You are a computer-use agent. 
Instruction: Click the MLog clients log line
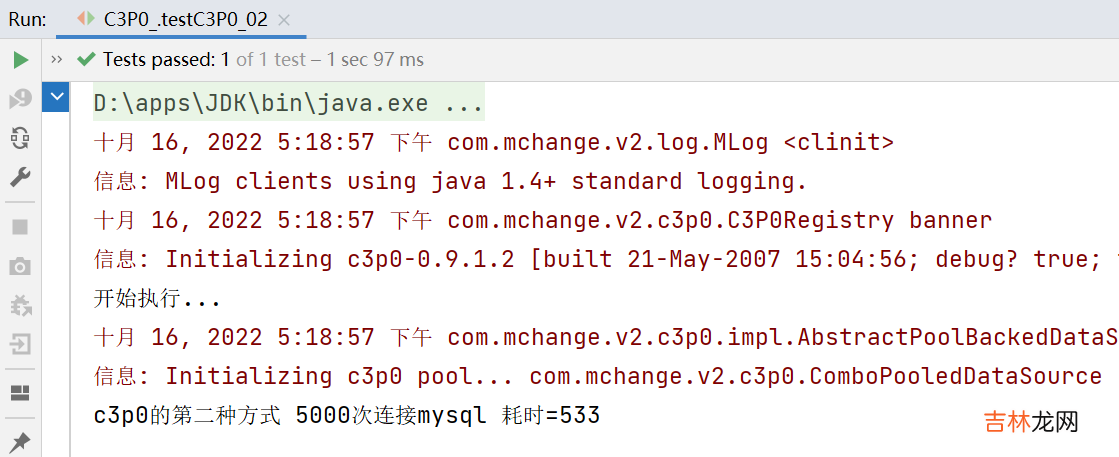click(x=450, y=181)
